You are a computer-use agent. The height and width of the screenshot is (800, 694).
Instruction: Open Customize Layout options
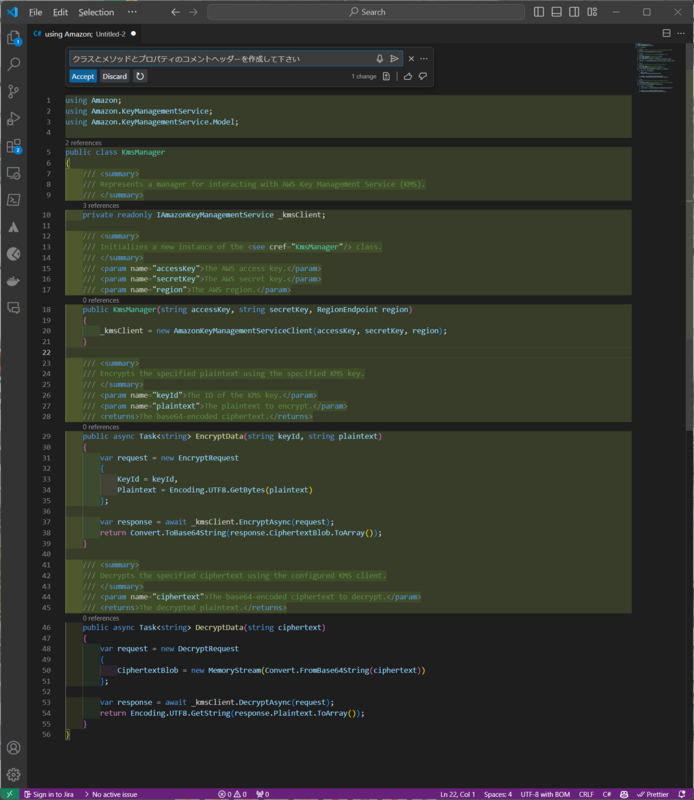592,12
